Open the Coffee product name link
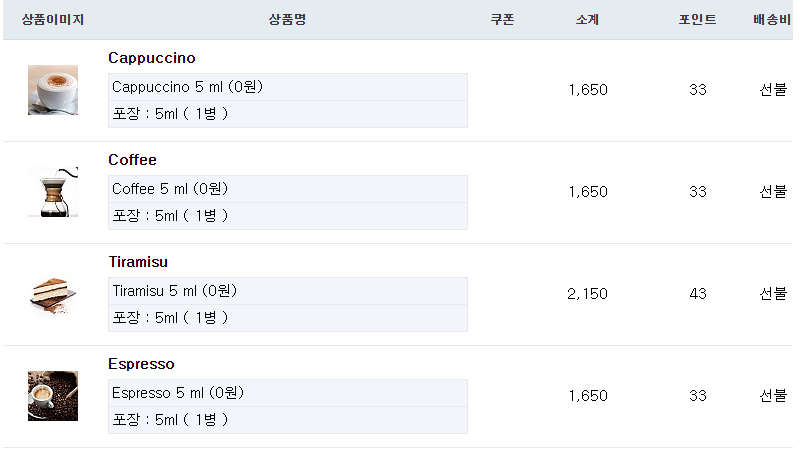Screen dimensions: 800x451 (132, 160)
